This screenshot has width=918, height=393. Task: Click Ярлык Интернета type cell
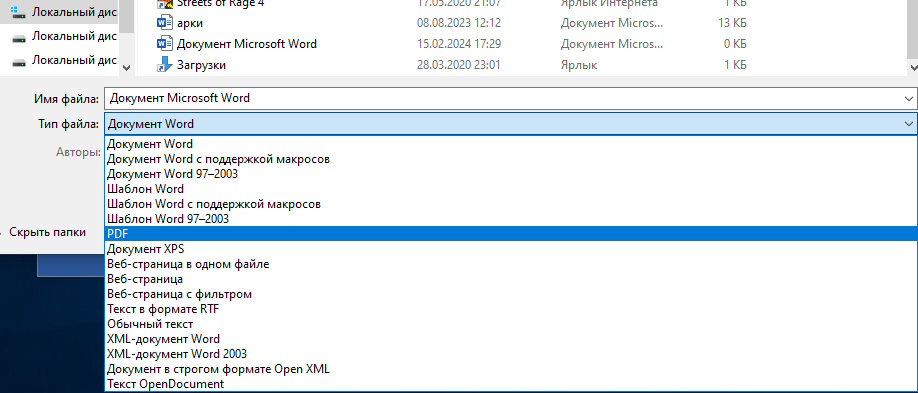[x=609, y=4]
